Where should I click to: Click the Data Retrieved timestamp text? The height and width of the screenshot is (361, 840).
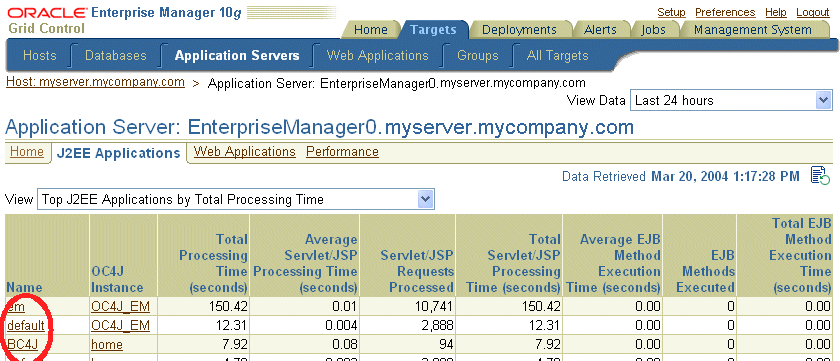click(x=680, y=176)
